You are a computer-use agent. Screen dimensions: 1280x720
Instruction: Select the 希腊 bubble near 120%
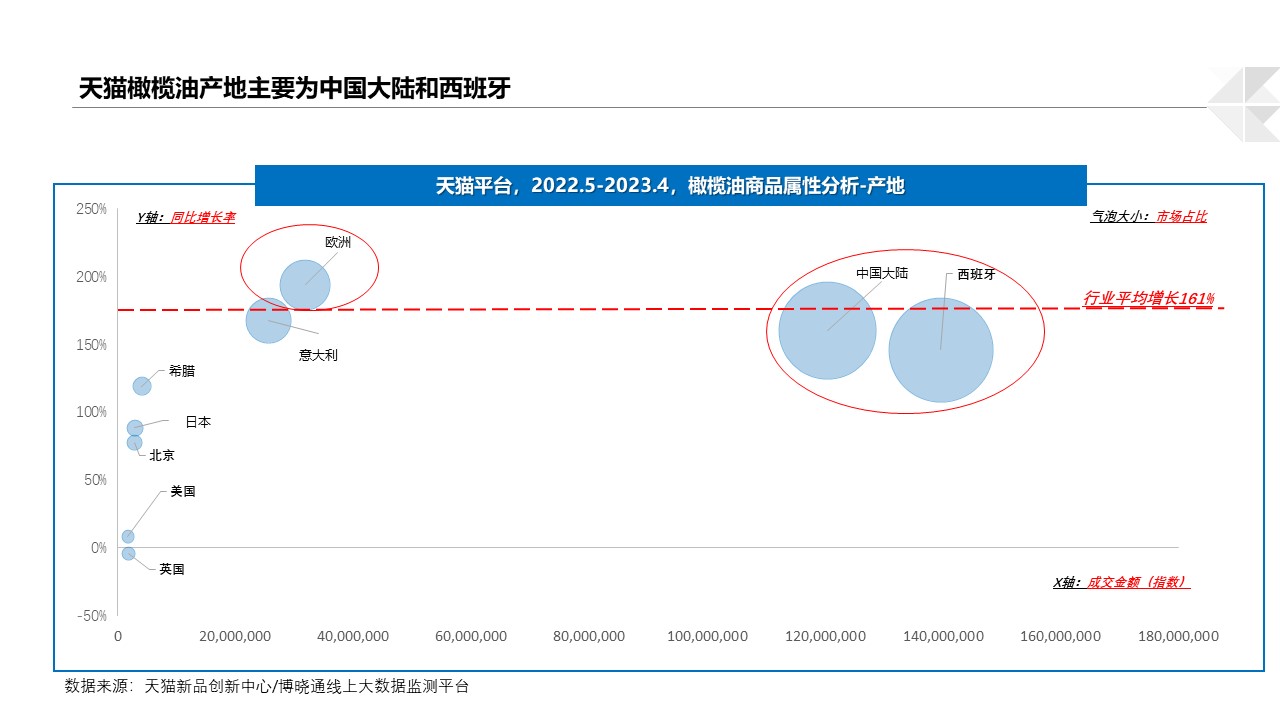click(x=142, y=386)
